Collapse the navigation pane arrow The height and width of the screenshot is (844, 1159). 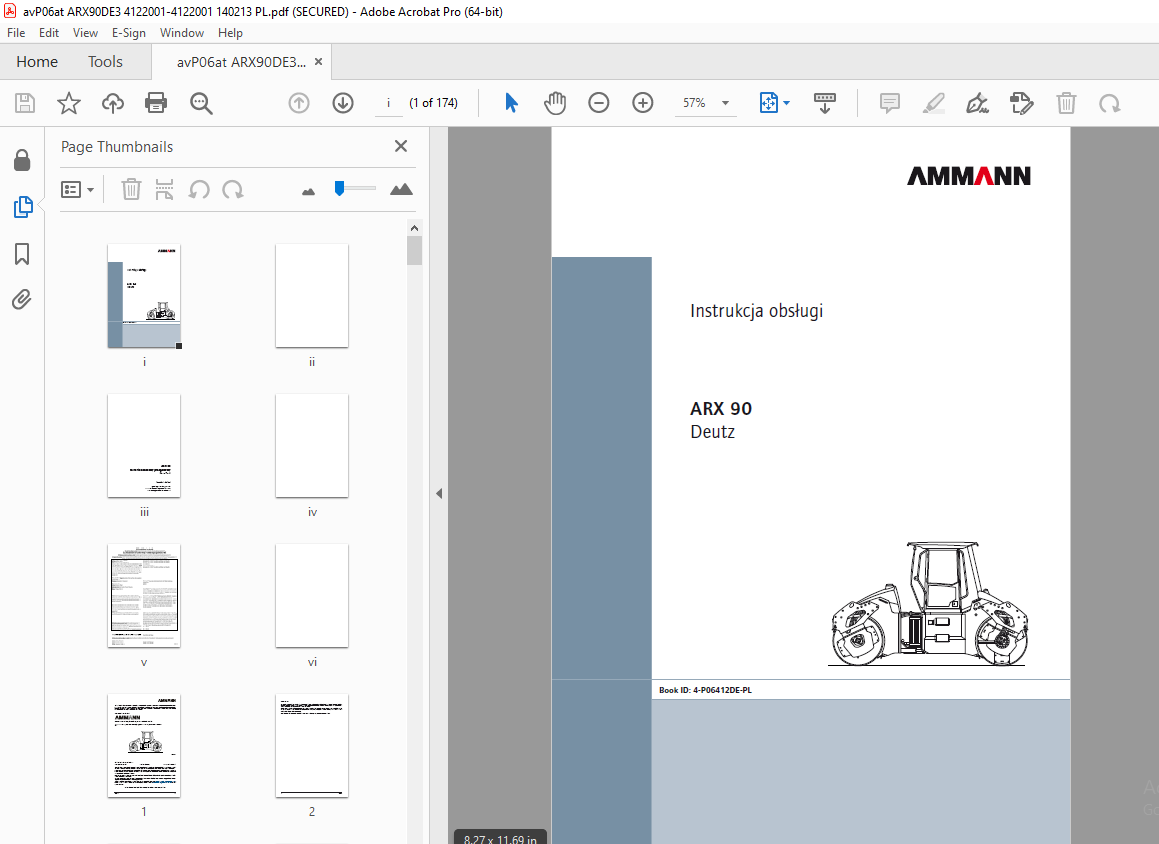439,493
